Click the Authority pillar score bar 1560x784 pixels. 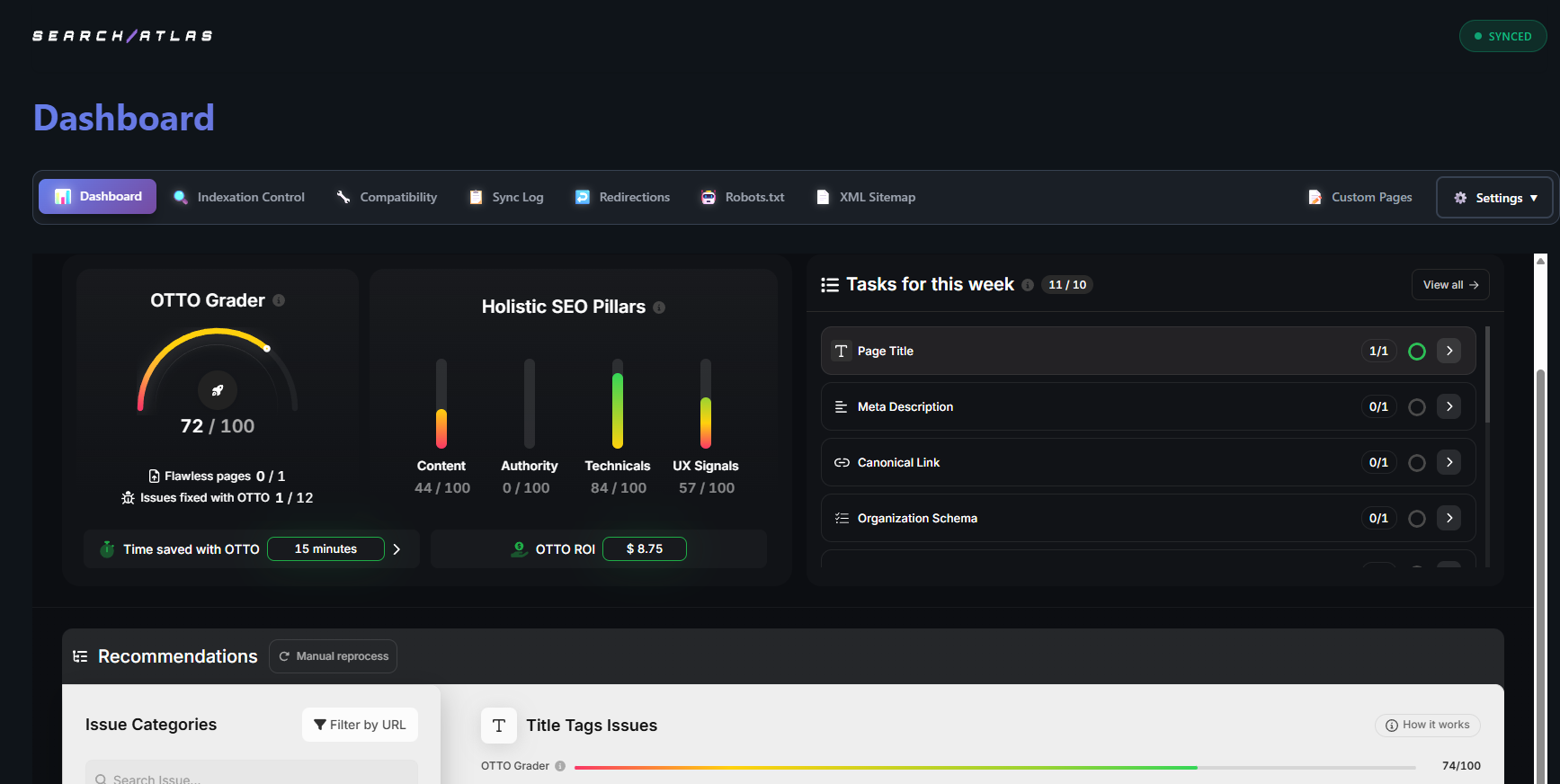[x=530, y=404]
